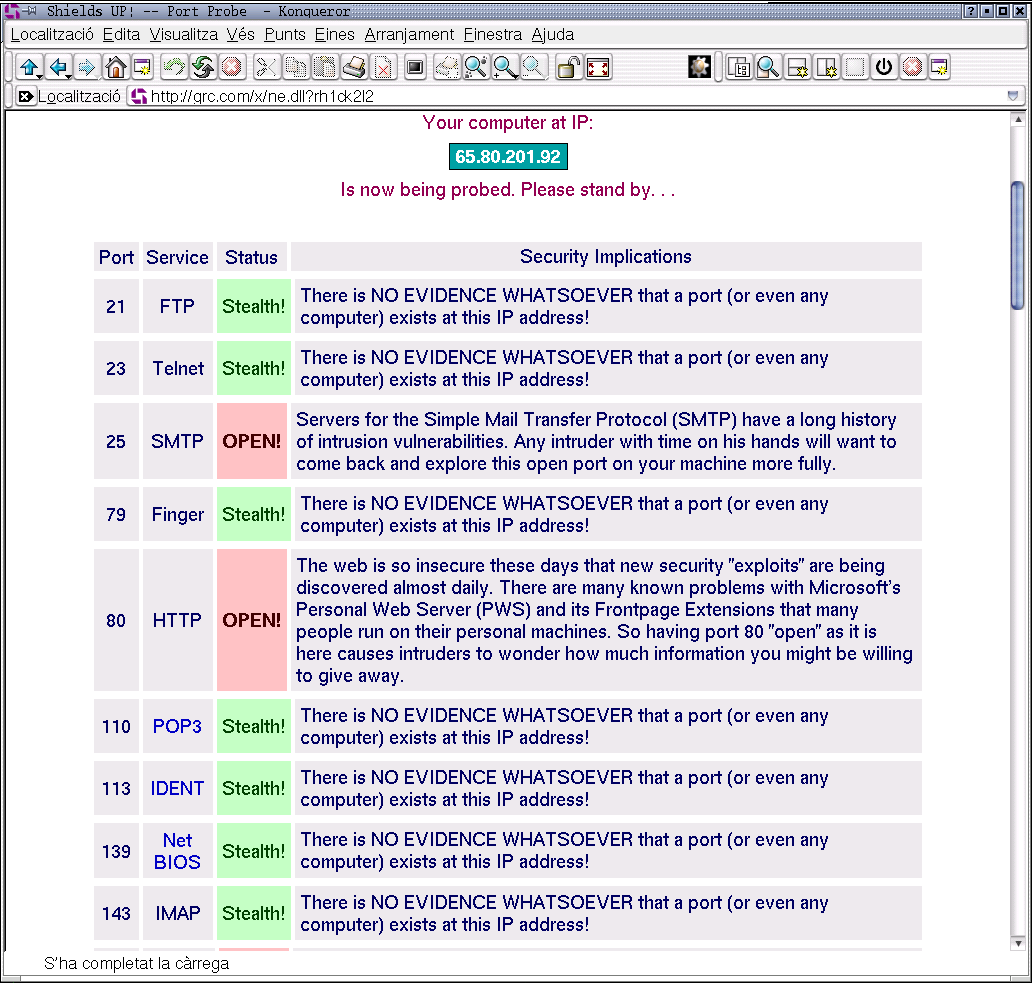
Task: Click the window menu icon in title bar
Action: pos(11,11)
